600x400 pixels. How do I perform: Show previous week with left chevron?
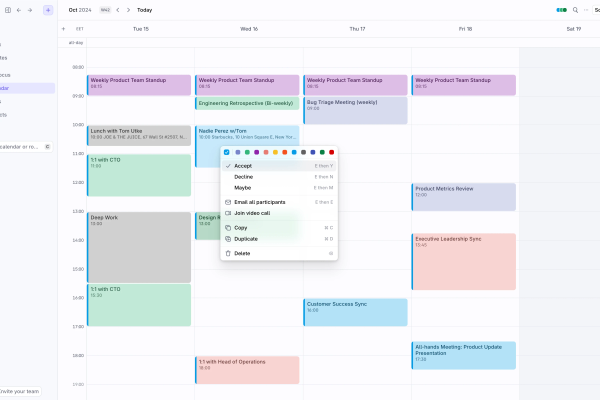point(118,10)
